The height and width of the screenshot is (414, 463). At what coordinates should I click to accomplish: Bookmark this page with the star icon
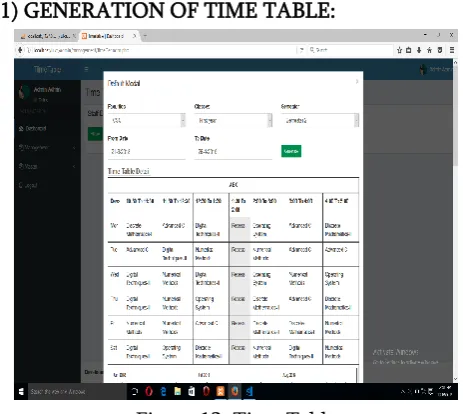(399, 50)
